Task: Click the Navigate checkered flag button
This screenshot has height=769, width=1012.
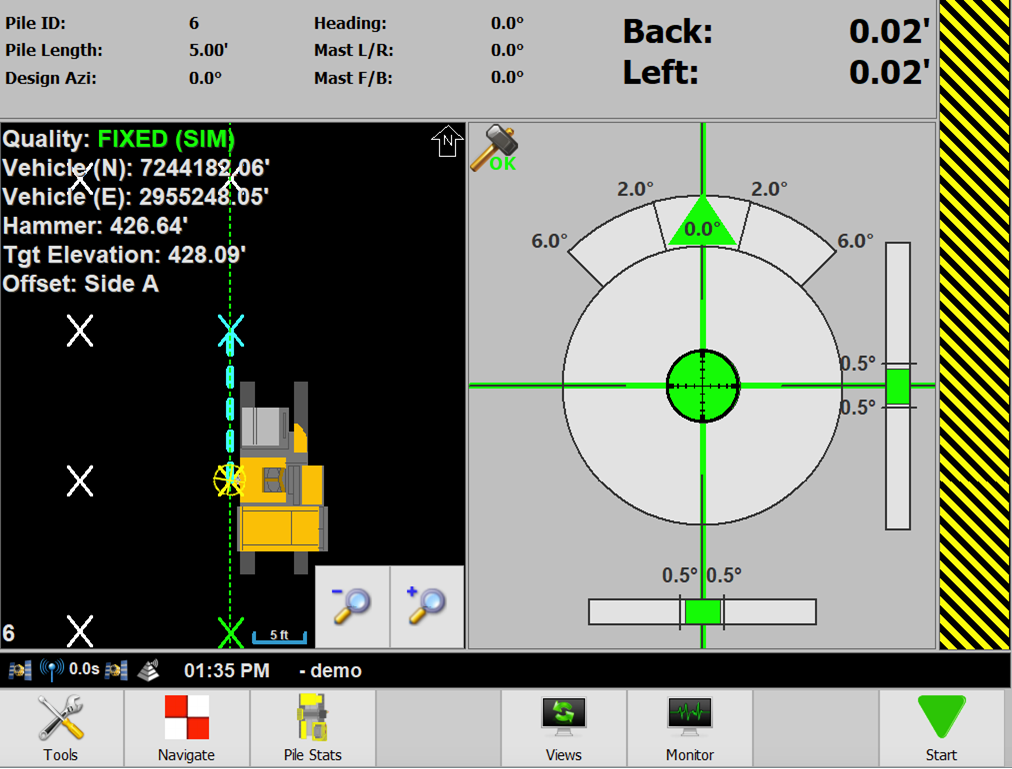Action: 186,727
